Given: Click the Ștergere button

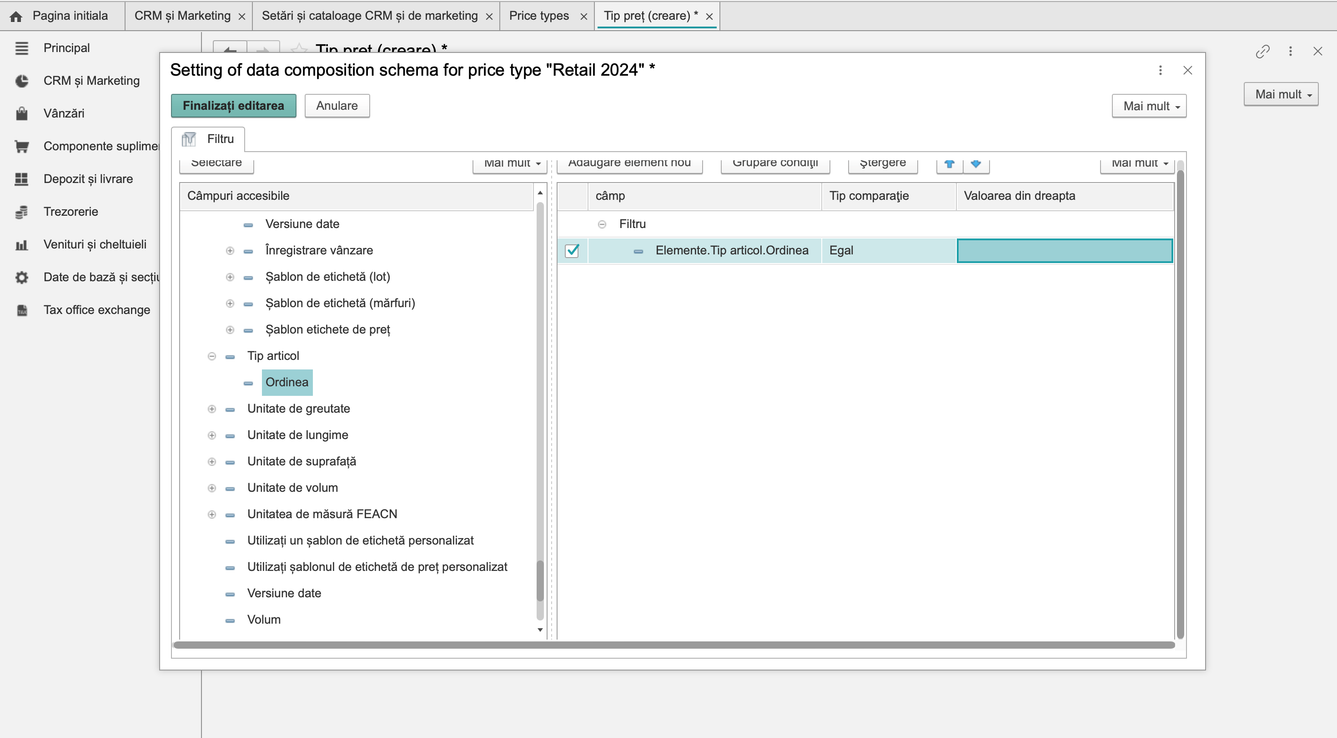Looking at the screenshot, I should pos(883,163).
